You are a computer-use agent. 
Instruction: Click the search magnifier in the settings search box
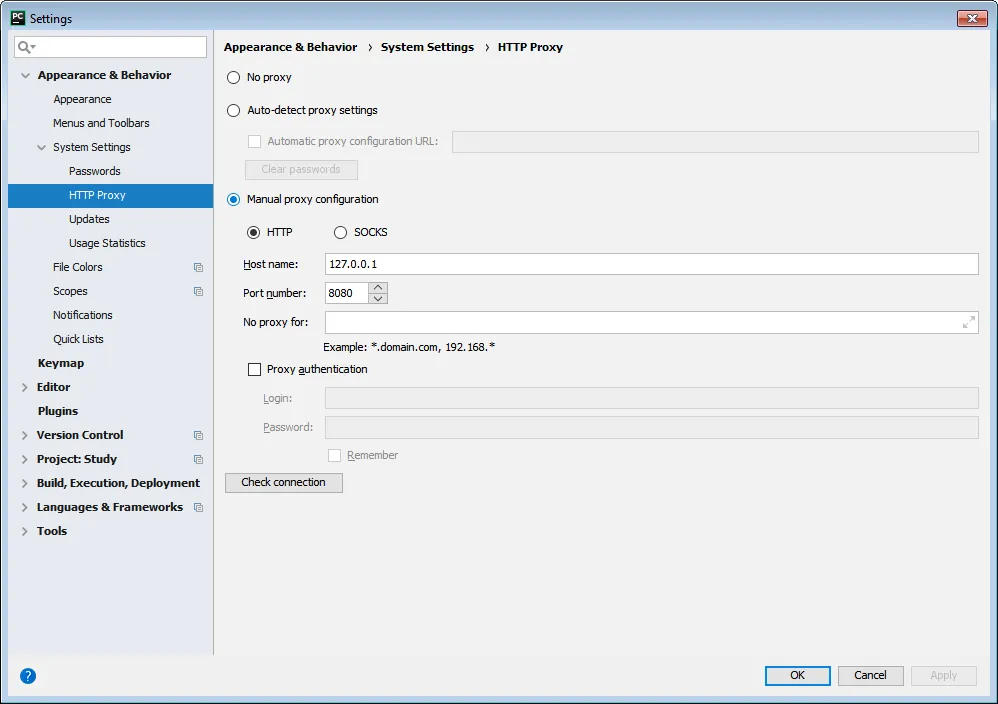point(22,47)
